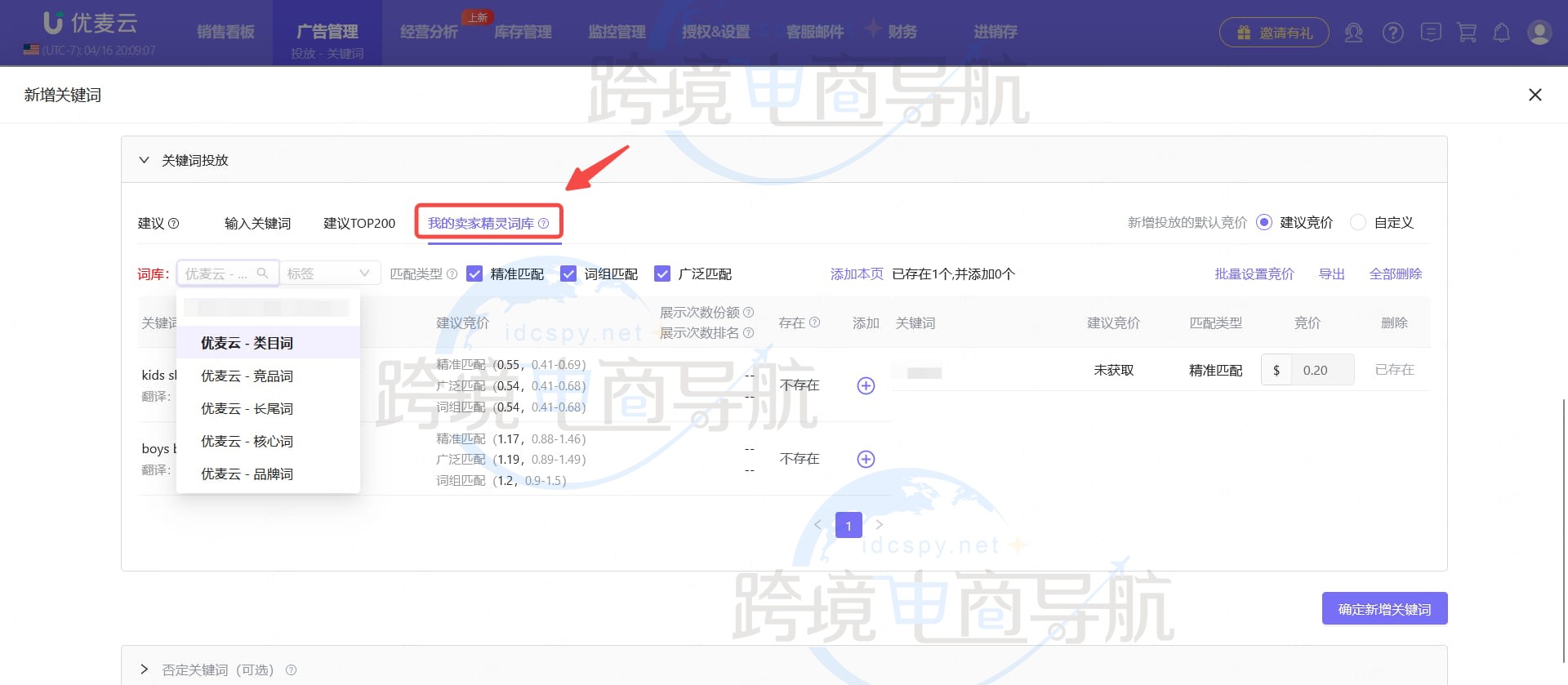Screen dimensions: 1568x685
Task: Open the help question mark icon in header
Action: click(x=1392, y=33)
